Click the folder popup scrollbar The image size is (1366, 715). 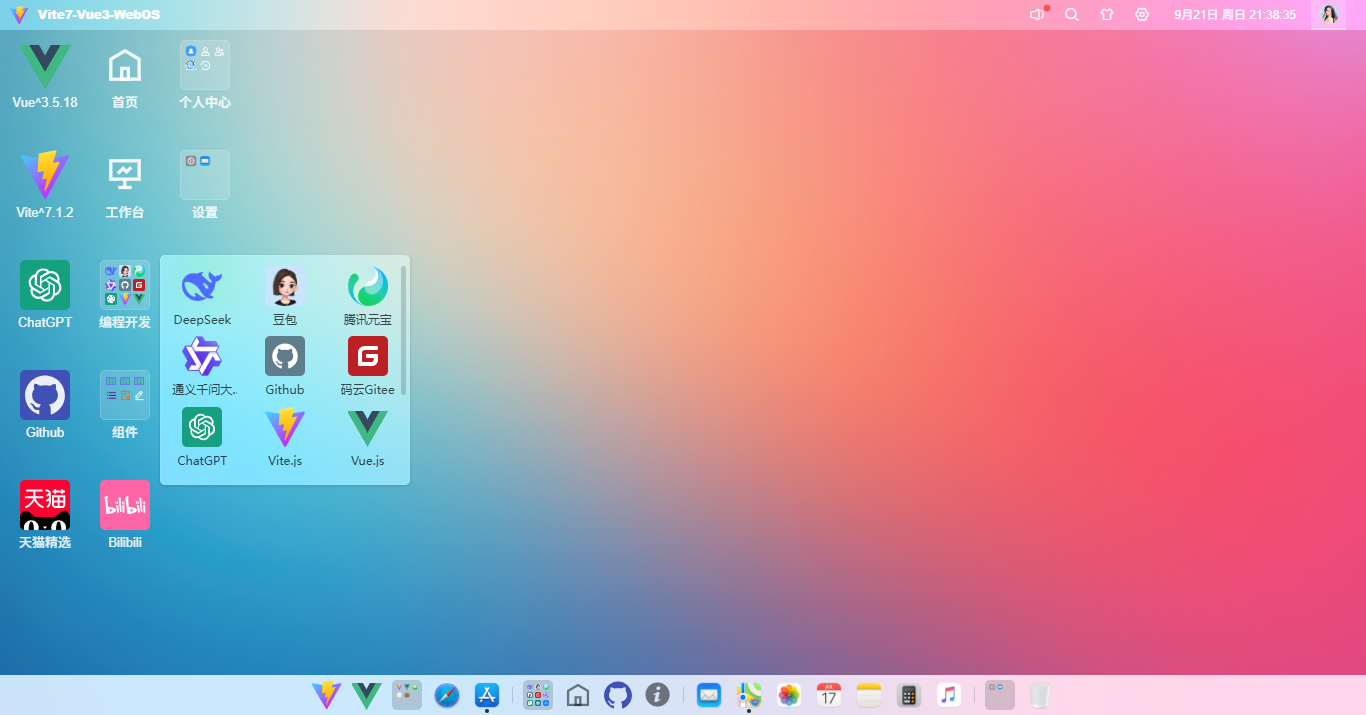point(404,330)
